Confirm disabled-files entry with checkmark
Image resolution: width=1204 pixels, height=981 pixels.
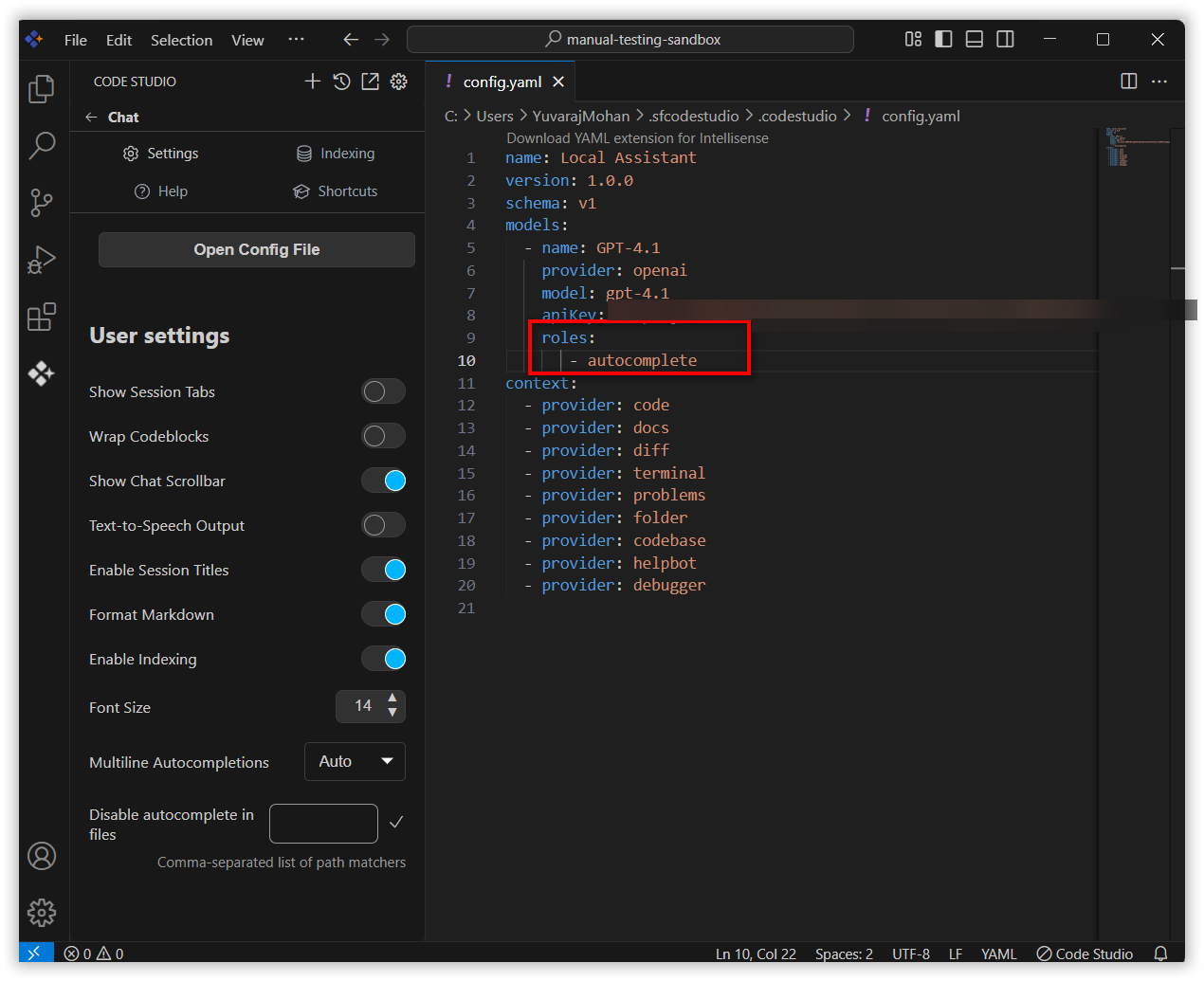[x=396, y=822]
